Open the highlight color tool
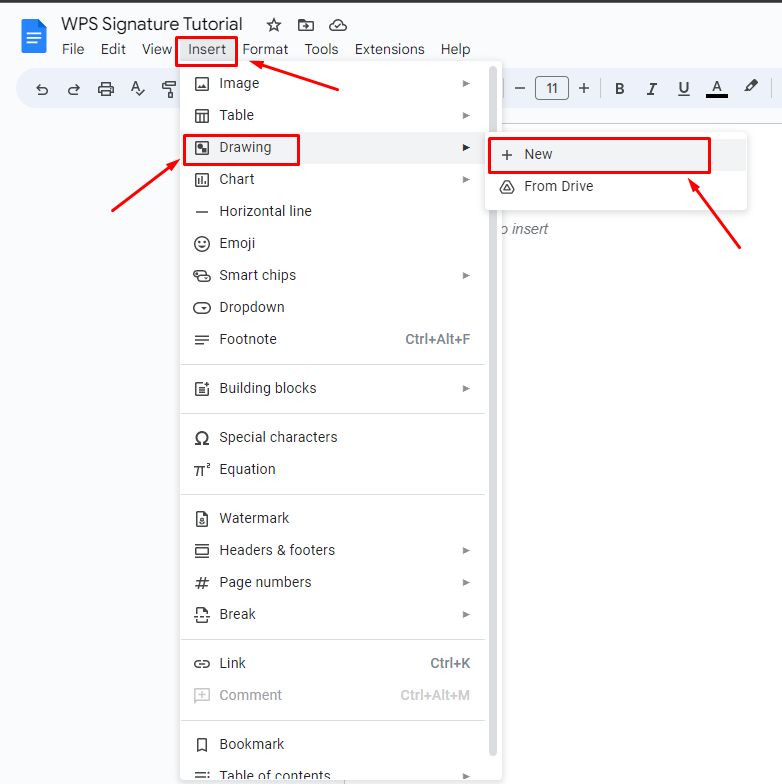This screenshot has height=784, width=782. point(750,87)
